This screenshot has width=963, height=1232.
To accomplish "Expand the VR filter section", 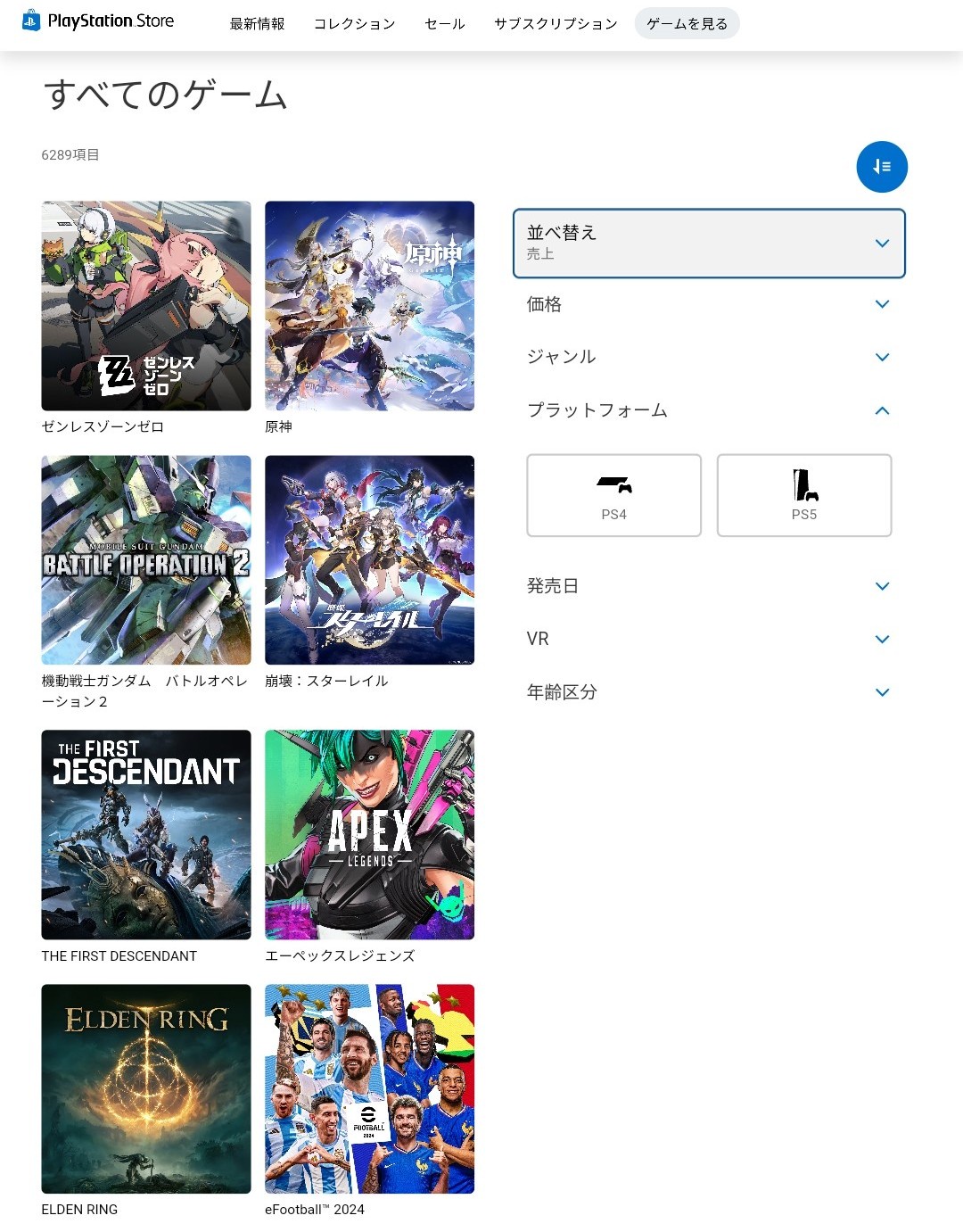I will point(709,639).
